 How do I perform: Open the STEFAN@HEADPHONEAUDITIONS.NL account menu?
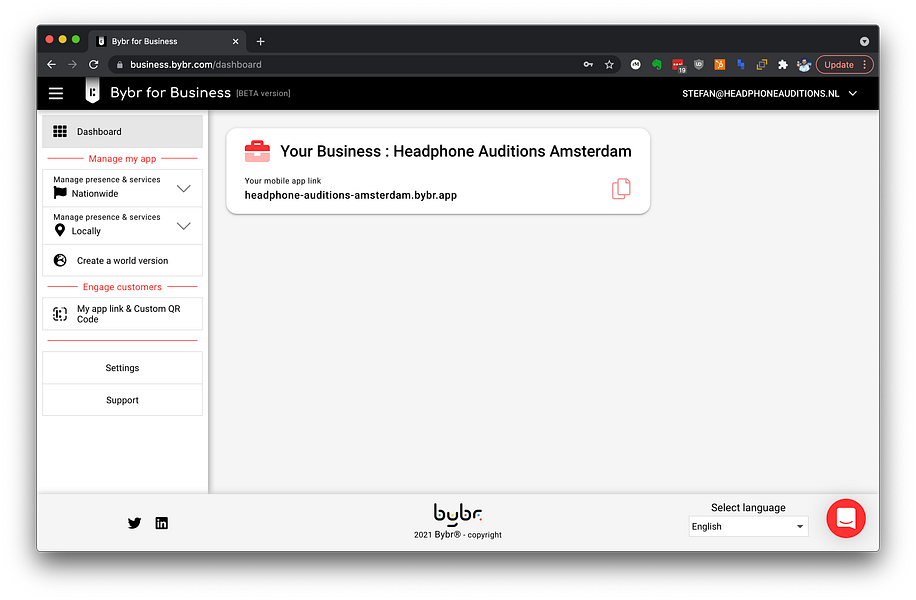[x=770, y=92]
